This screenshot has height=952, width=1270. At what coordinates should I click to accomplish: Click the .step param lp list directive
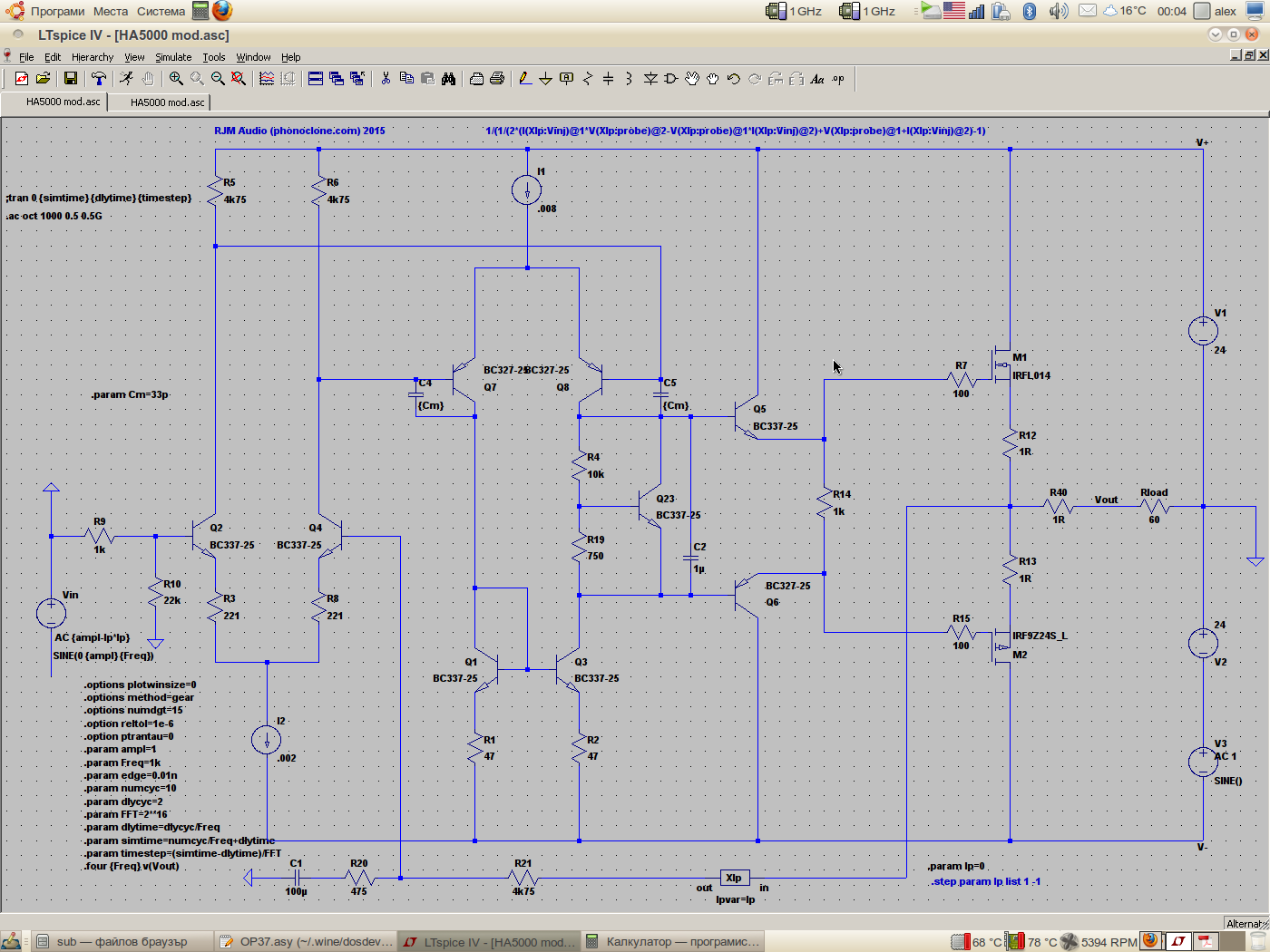(985, 881)
